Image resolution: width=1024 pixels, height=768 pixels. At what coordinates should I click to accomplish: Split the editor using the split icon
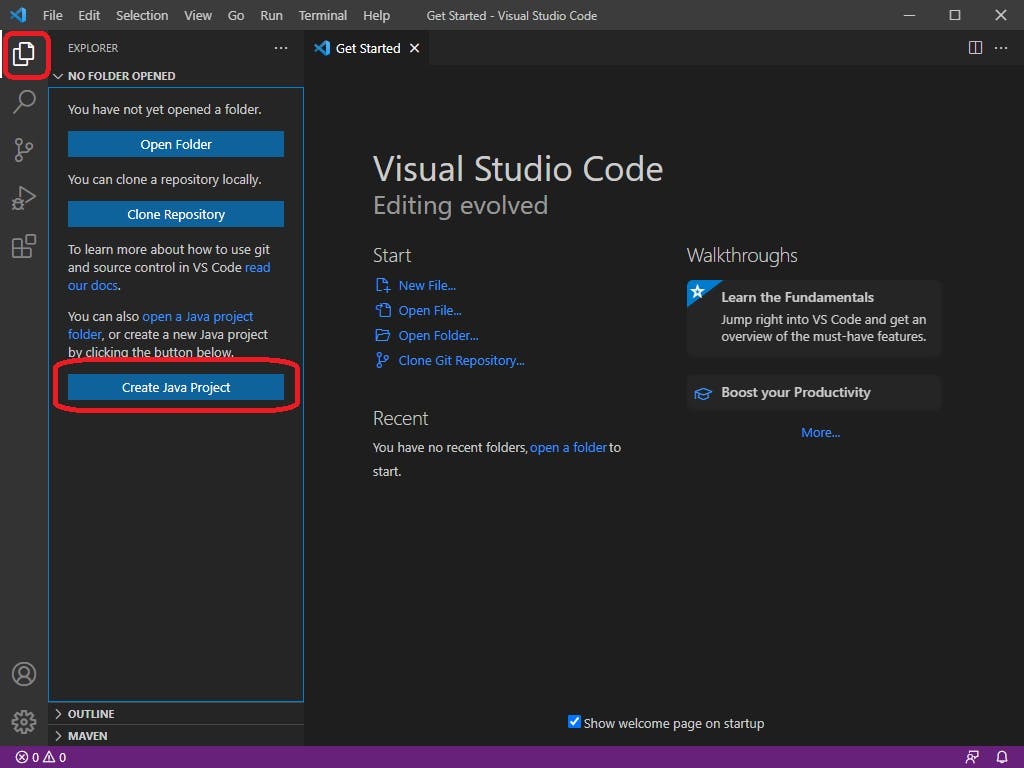[x=975, y=47]
